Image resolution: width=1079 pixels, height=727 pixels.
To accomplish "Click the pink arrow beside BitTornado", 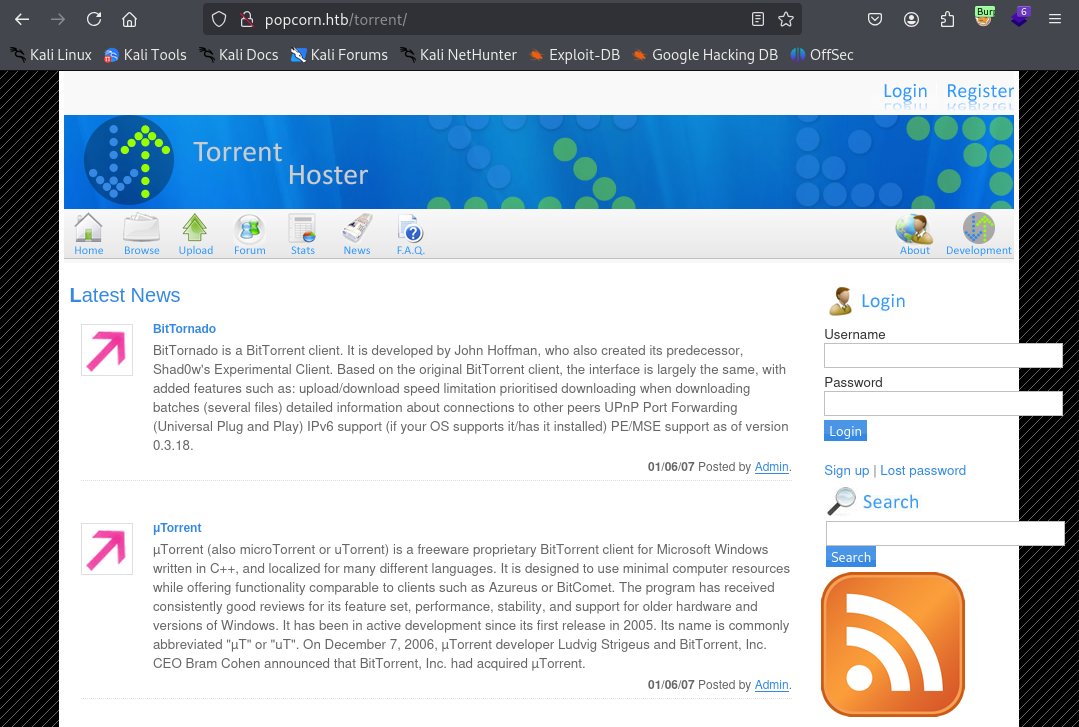I will [107, 350].
